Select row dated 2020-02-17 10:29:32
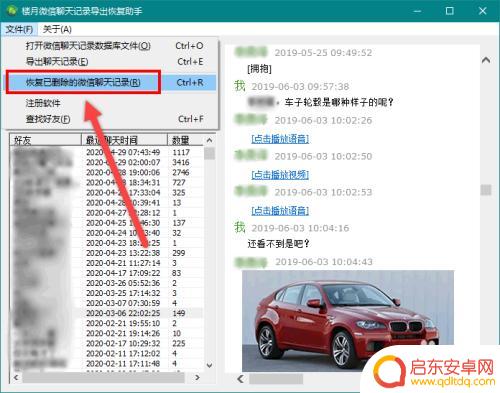Screen dimensions: 500x393 107,343
